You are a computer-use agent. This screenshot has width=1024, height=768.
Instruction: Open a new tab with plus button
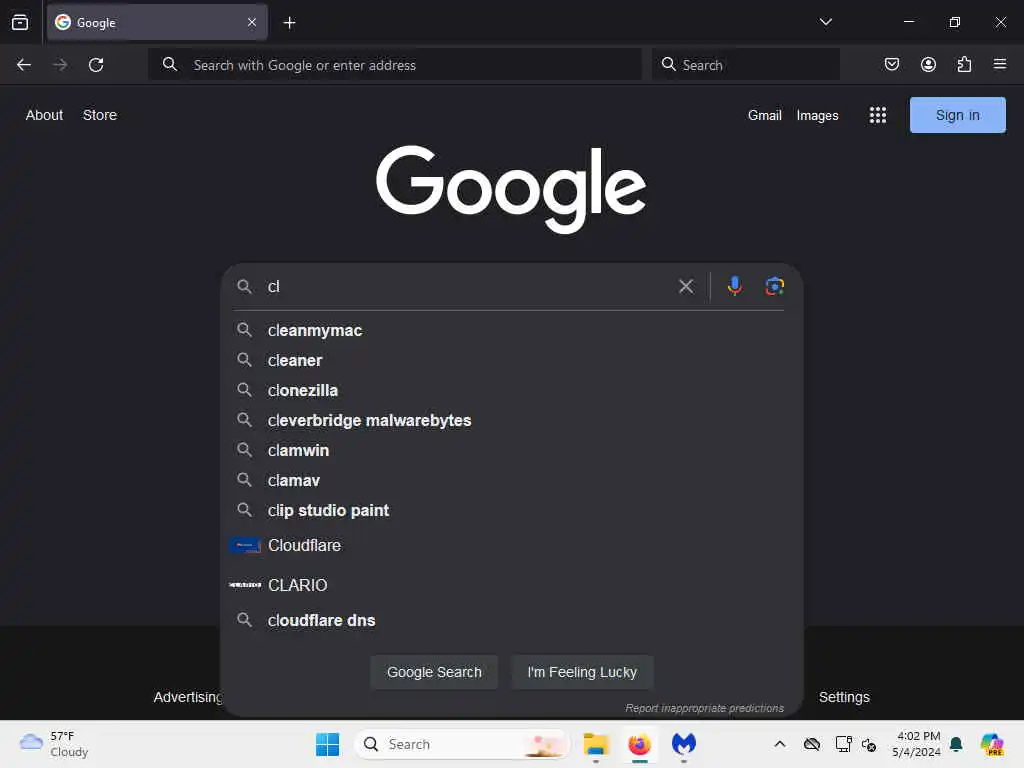tap(289, 23)
